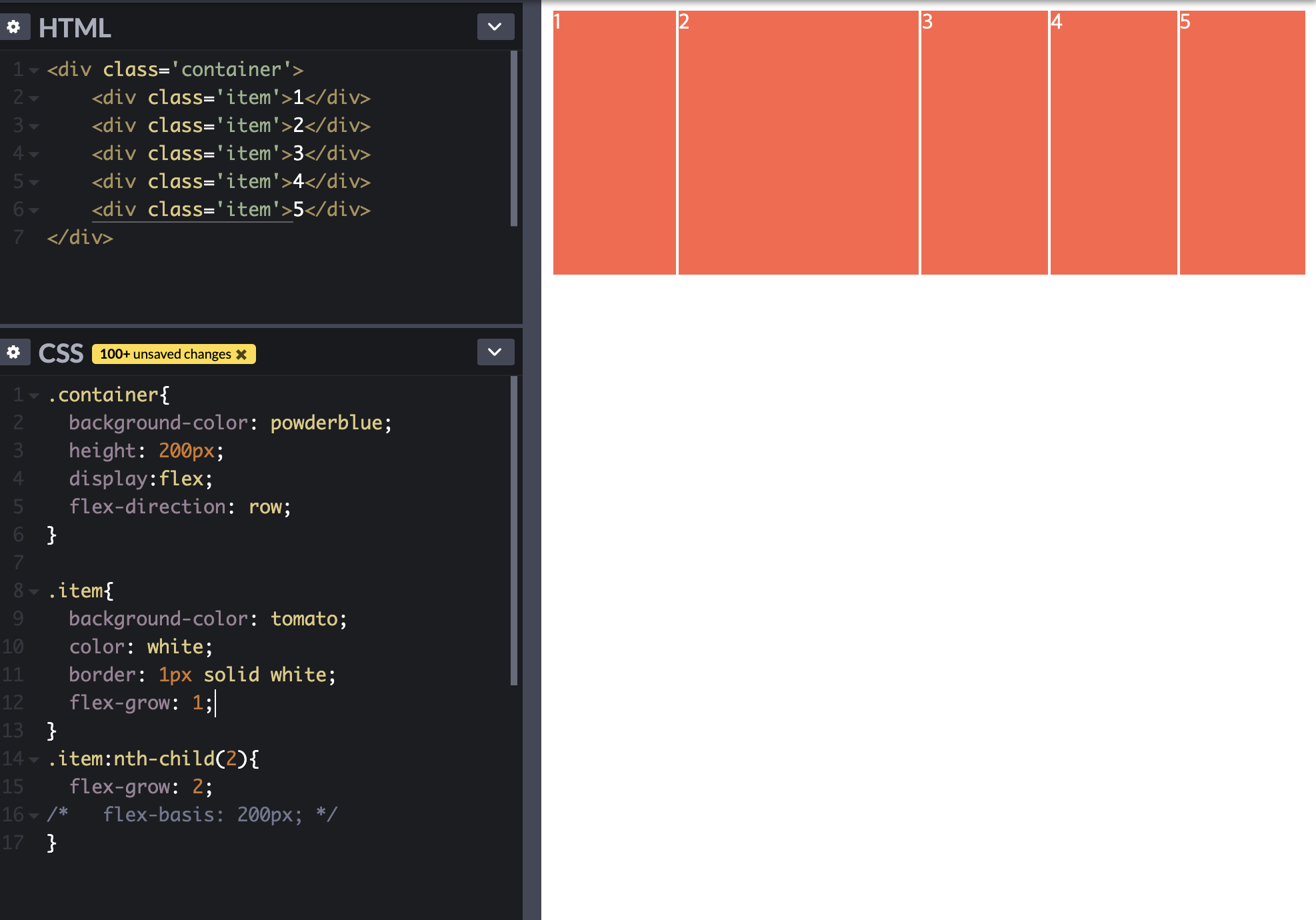This screenshot has height=920, width=1316.
Task: Click the HTML panel title
Action: coord(75,28)
